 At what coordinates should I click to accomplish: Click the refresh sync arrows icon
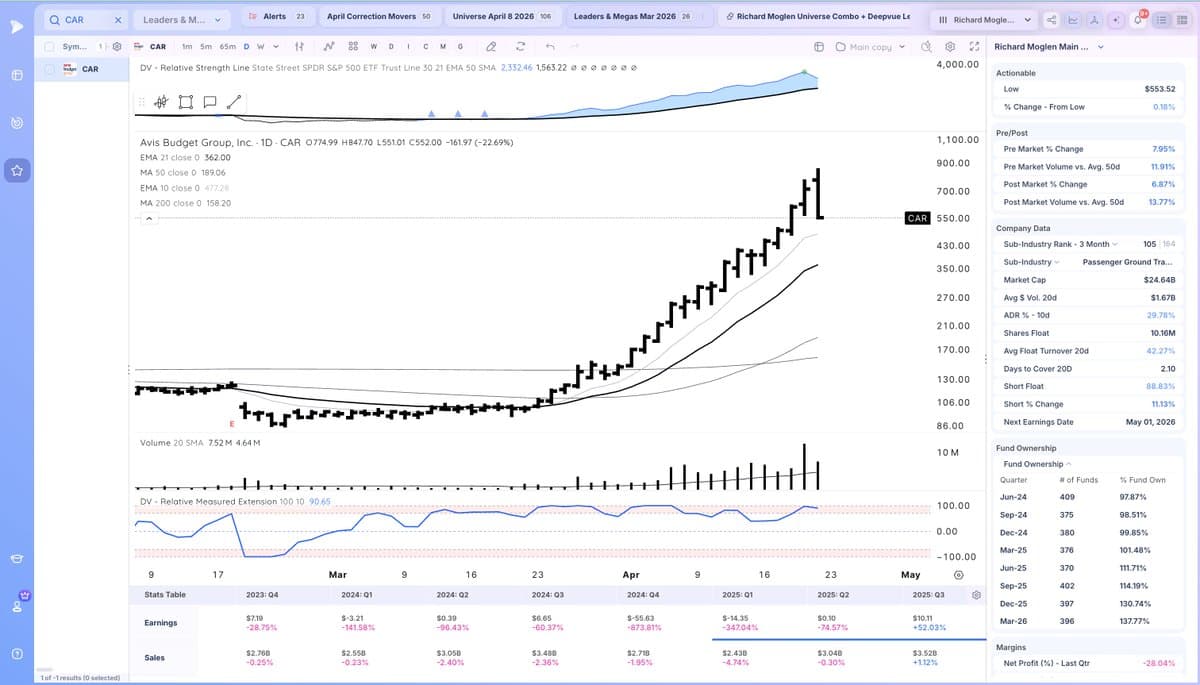pos(520,46)
